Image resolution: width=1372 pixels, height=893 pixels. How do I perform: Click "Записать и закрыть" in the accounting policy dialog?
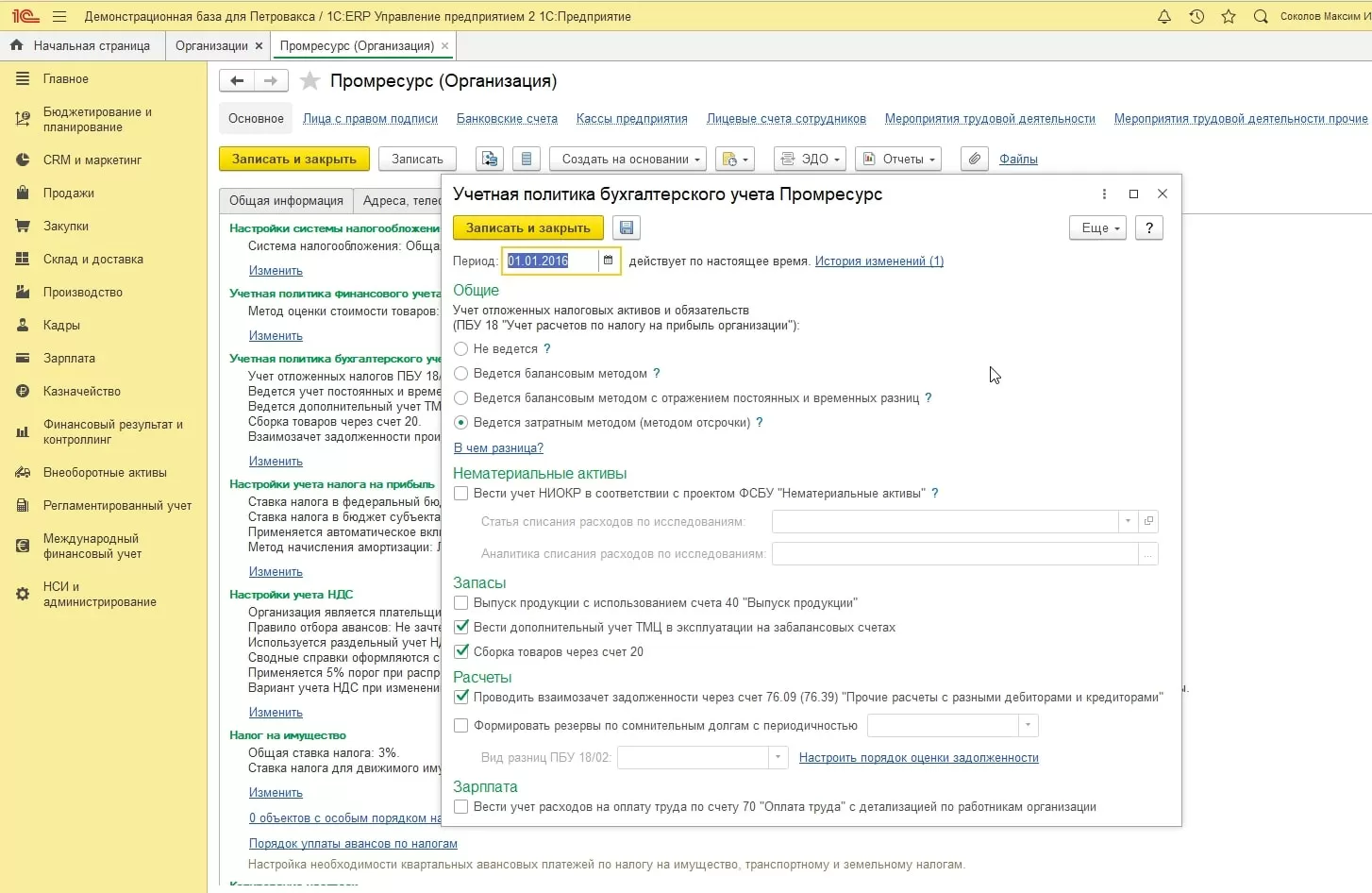527,227
